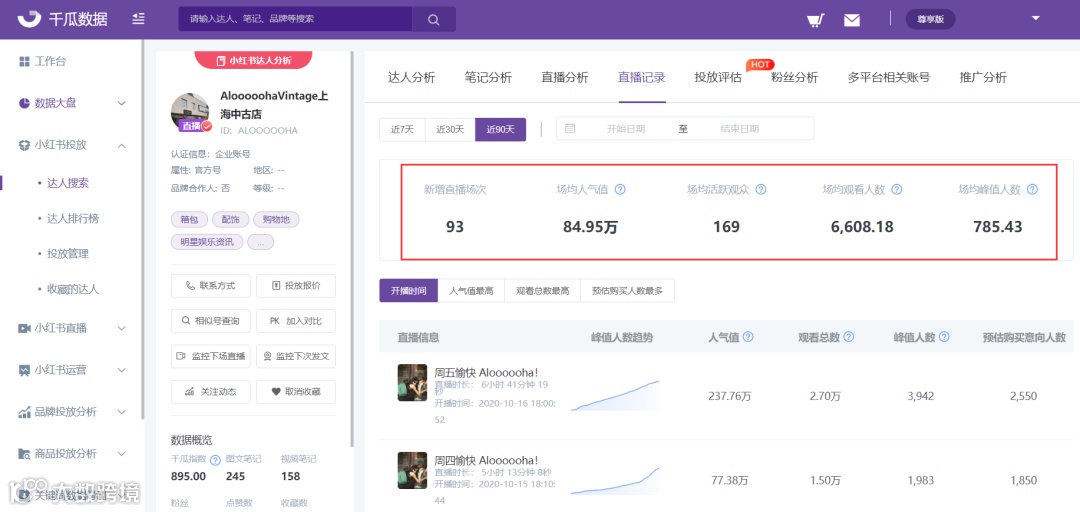Click the 小红书达人分析 red banner
Viewport: 1080px width, 512px height.
tap(254, 60)
